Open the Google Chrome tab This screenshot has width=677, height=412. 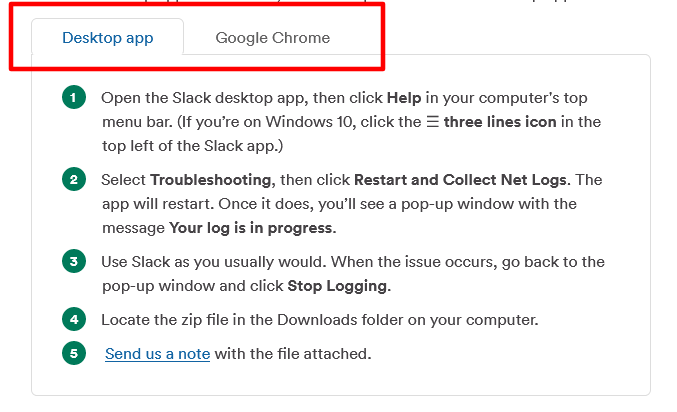272,38
